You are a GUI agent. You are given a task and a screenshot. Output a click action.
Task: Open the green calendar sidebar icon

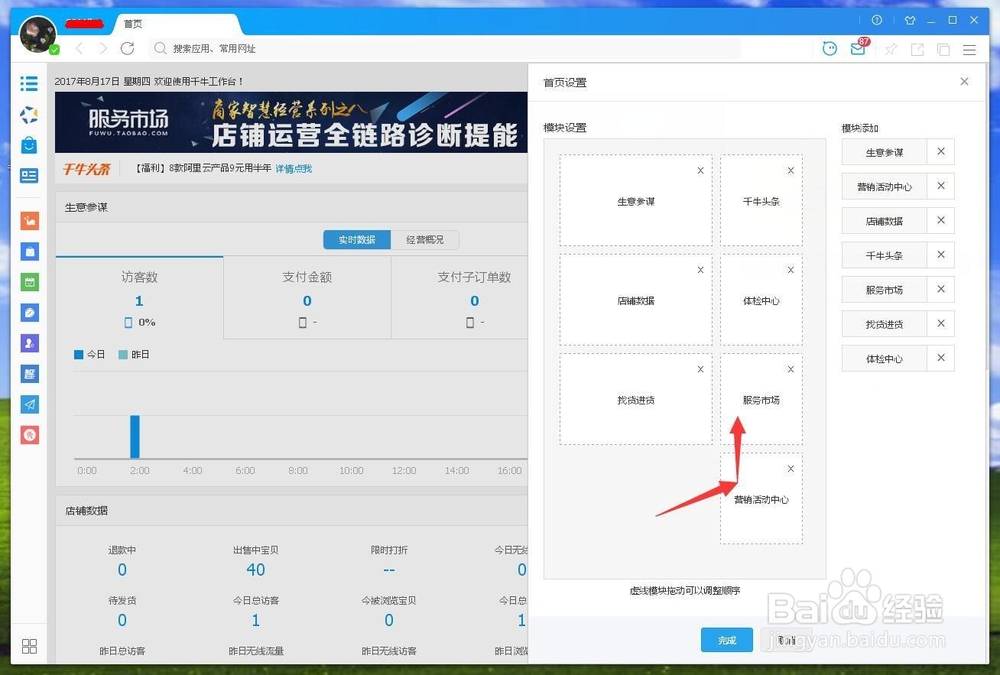29,282
